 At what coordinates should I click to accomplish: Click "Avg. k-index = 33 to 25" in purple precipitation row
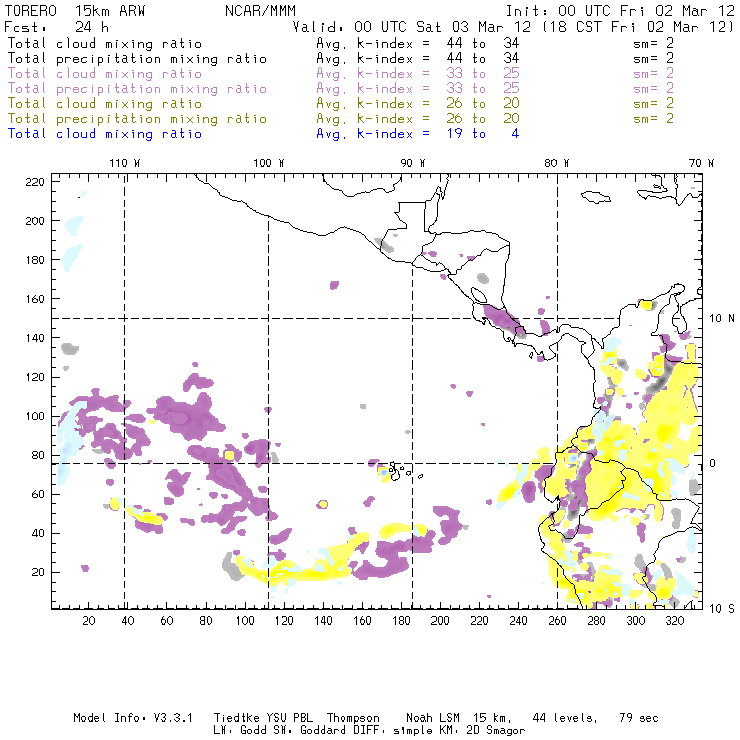418,89
